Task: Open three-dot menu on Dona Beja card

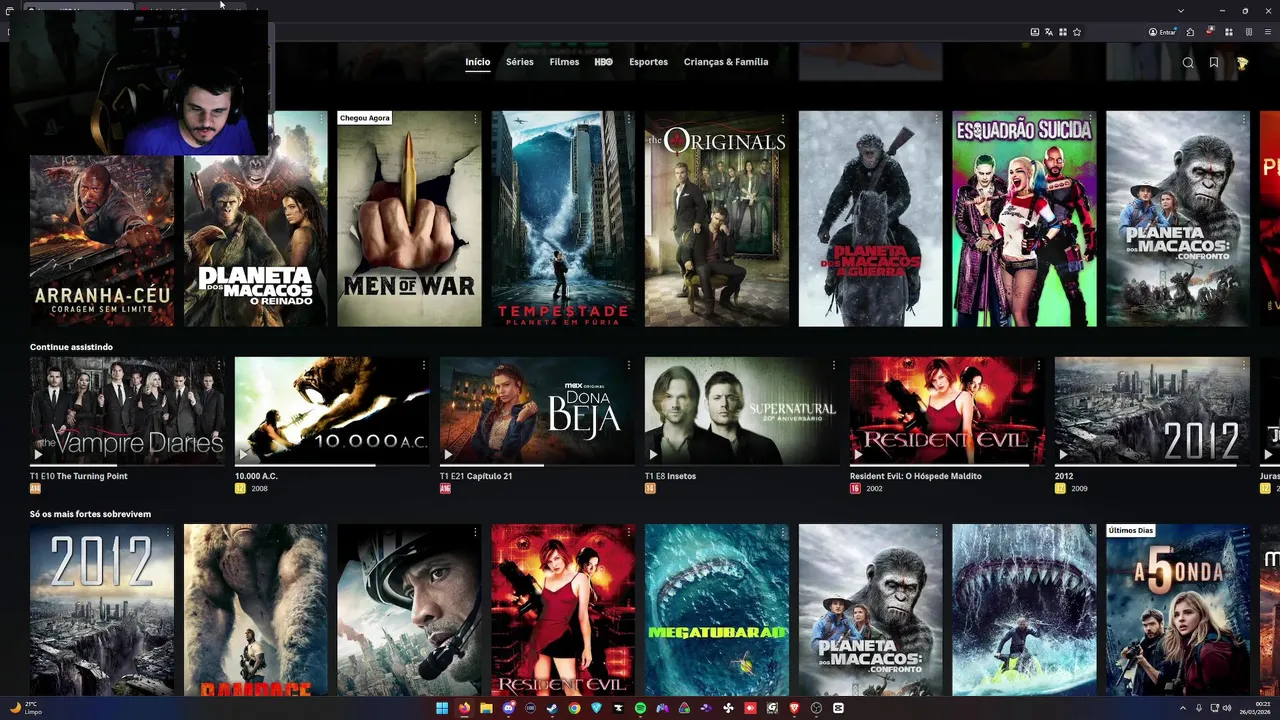Action: click(x=629, y=365)
